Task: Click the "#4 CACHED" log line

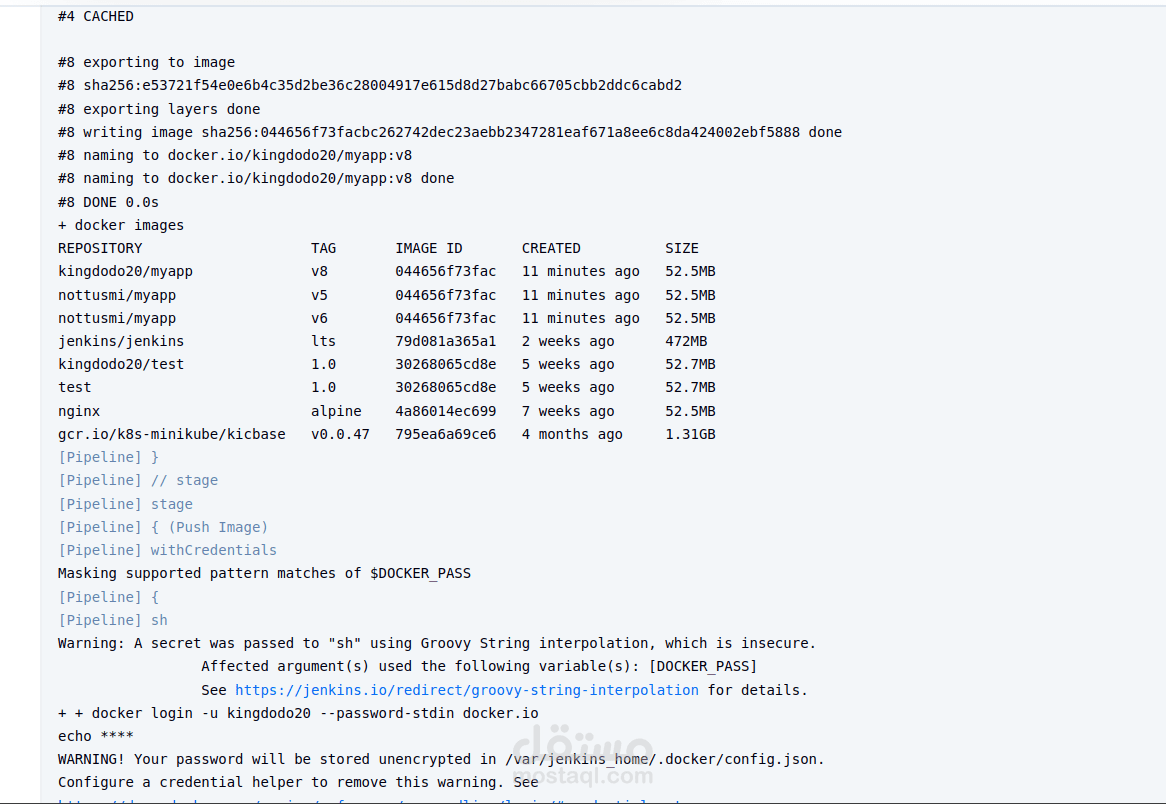Action: tap(96, 16)
